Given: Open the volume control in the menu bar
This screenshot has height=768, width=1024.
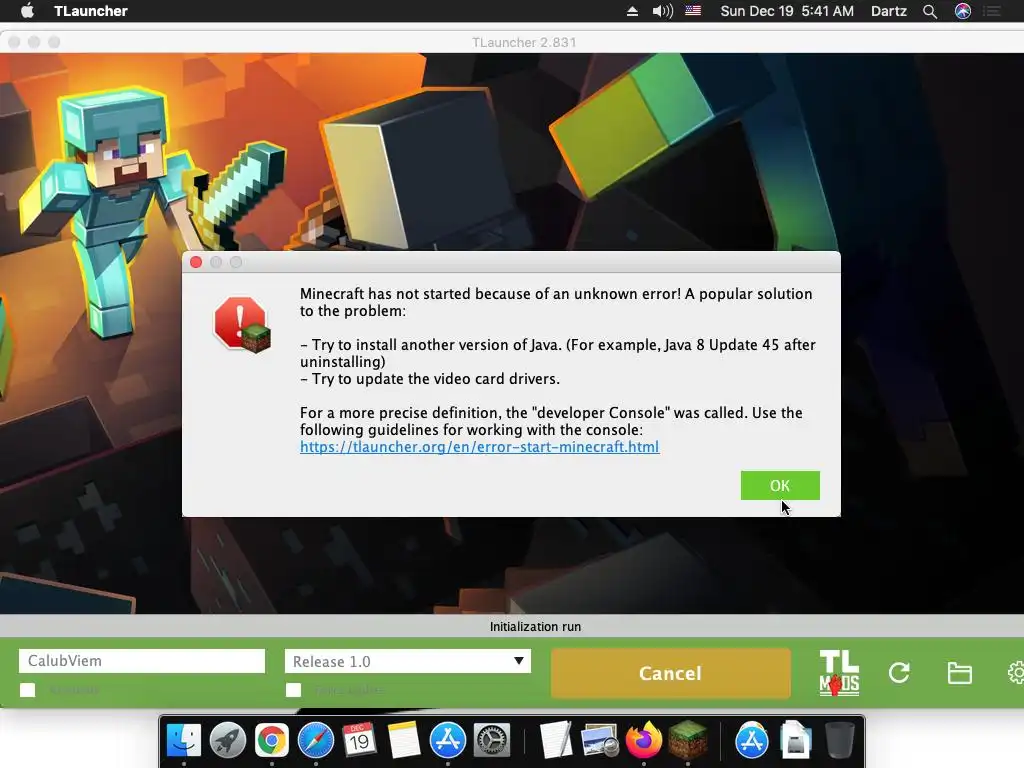Looking at the screenshot, I should (662, 11).
